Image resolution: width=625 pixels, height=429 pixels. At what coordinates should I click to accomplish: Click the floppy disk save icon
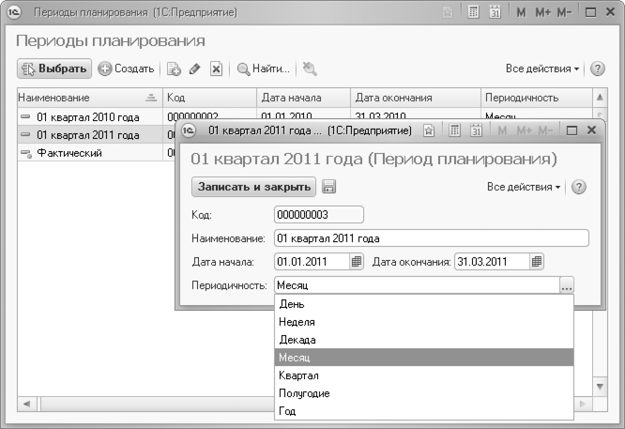point(328,187)
